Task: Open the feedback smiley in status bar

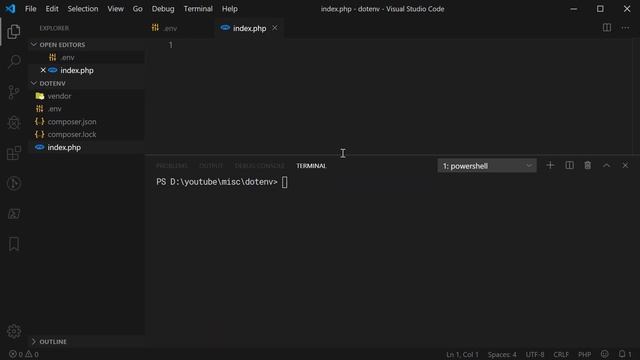Action: tap(604, 354)
